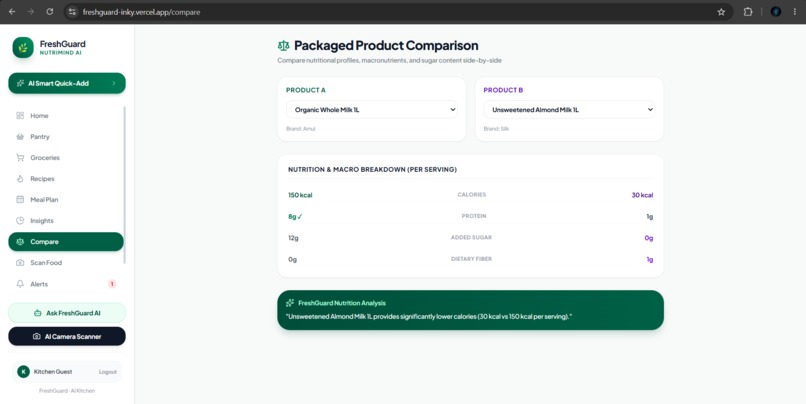
Task: Click the site information icon in address bar
Action: point(72,12)
